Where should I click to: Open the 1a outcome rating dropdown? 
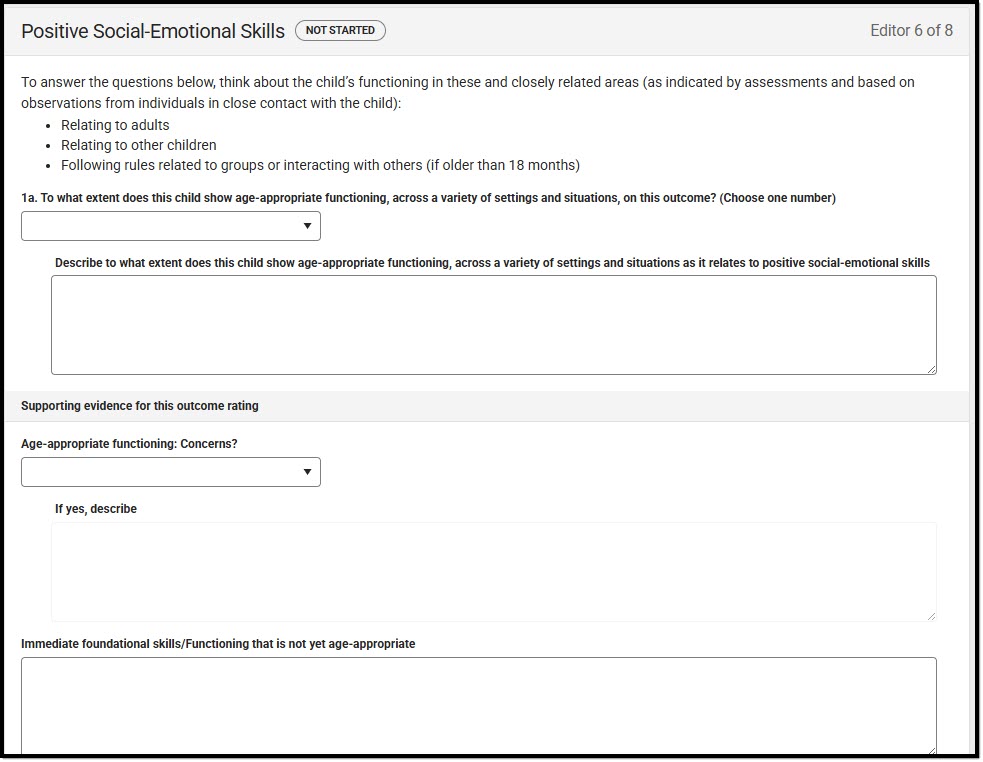[171, 226]
